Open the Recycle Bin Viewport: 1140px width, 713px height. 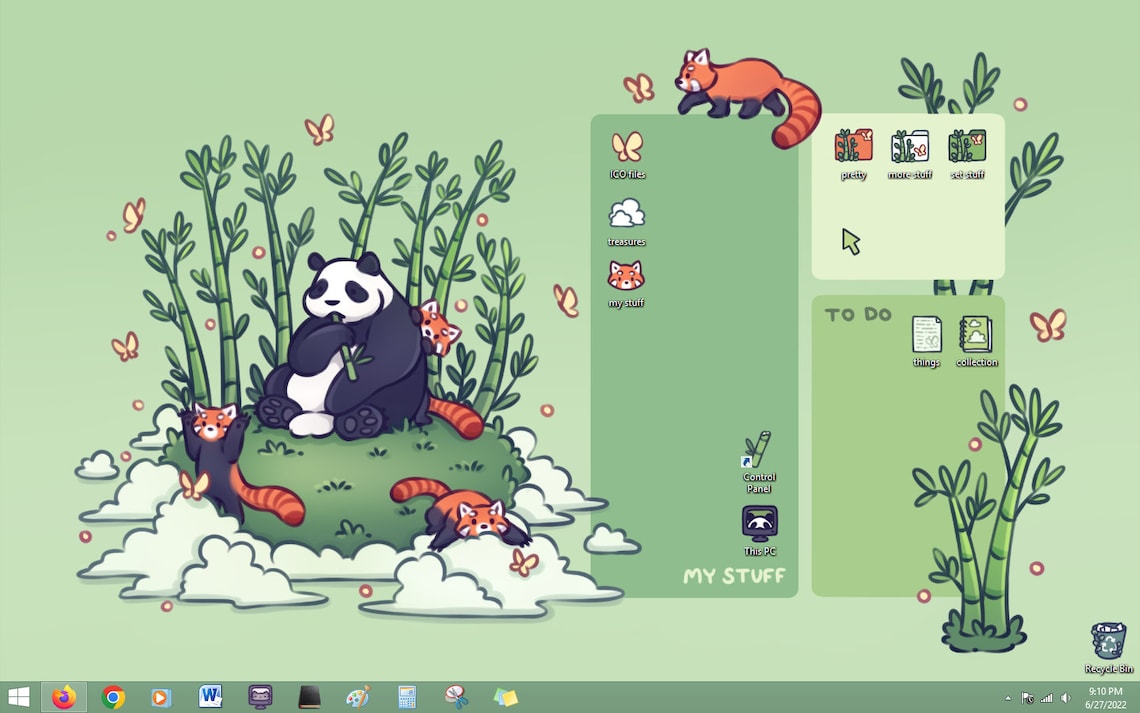tap(1107, 640)
